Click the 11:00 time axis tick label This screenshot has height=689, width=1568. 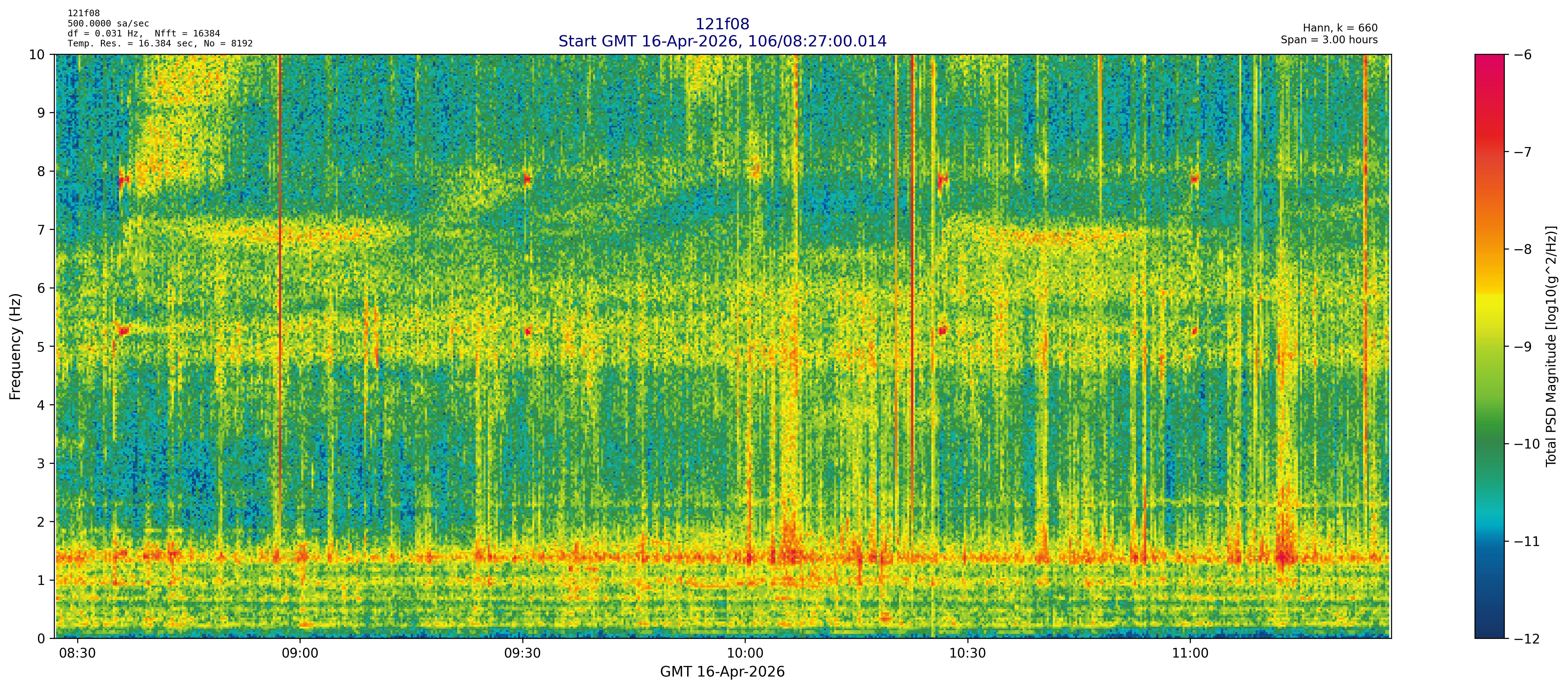1190,654
